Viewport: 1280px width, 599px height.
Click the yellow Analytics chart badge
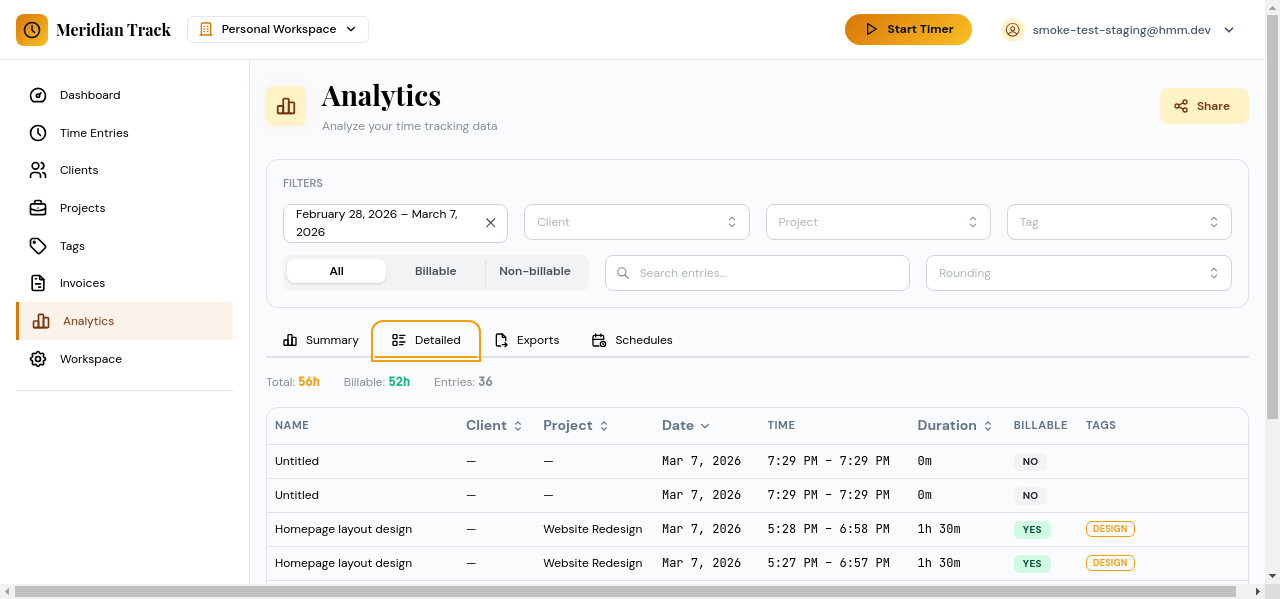point(286,105)
